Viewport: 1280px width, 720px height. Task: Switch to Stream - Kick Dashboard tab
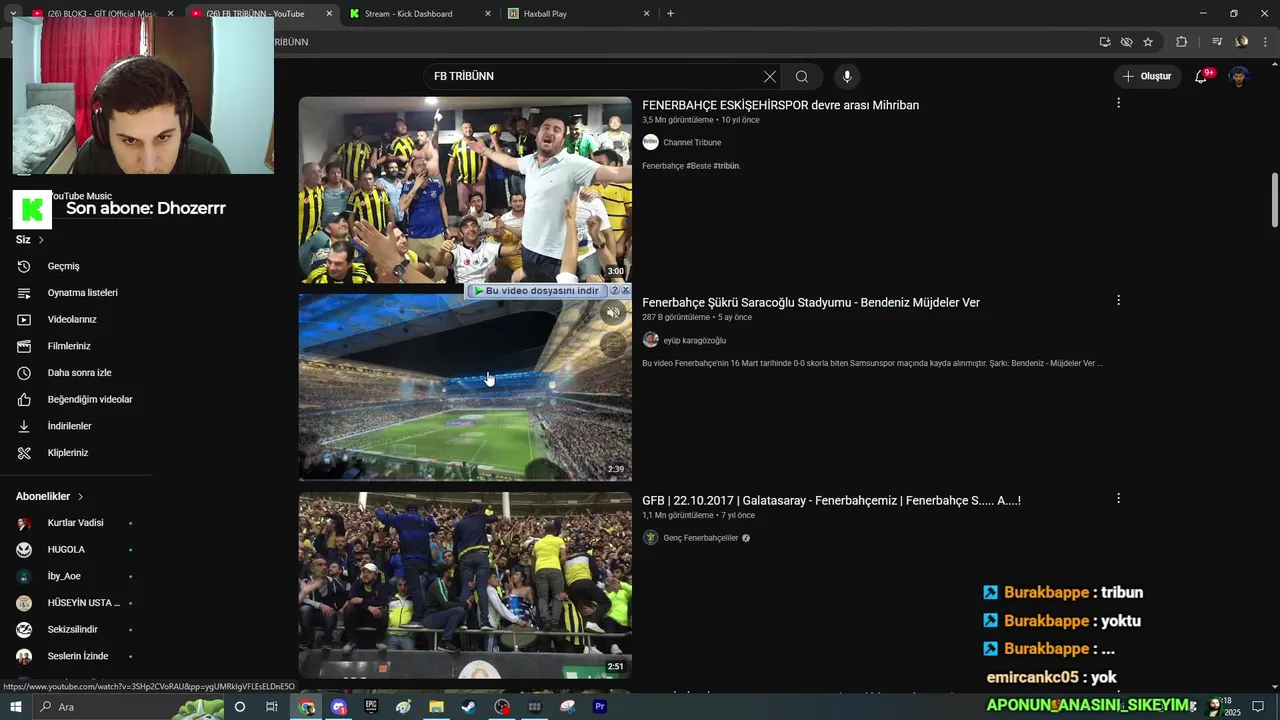coord(408,14)
